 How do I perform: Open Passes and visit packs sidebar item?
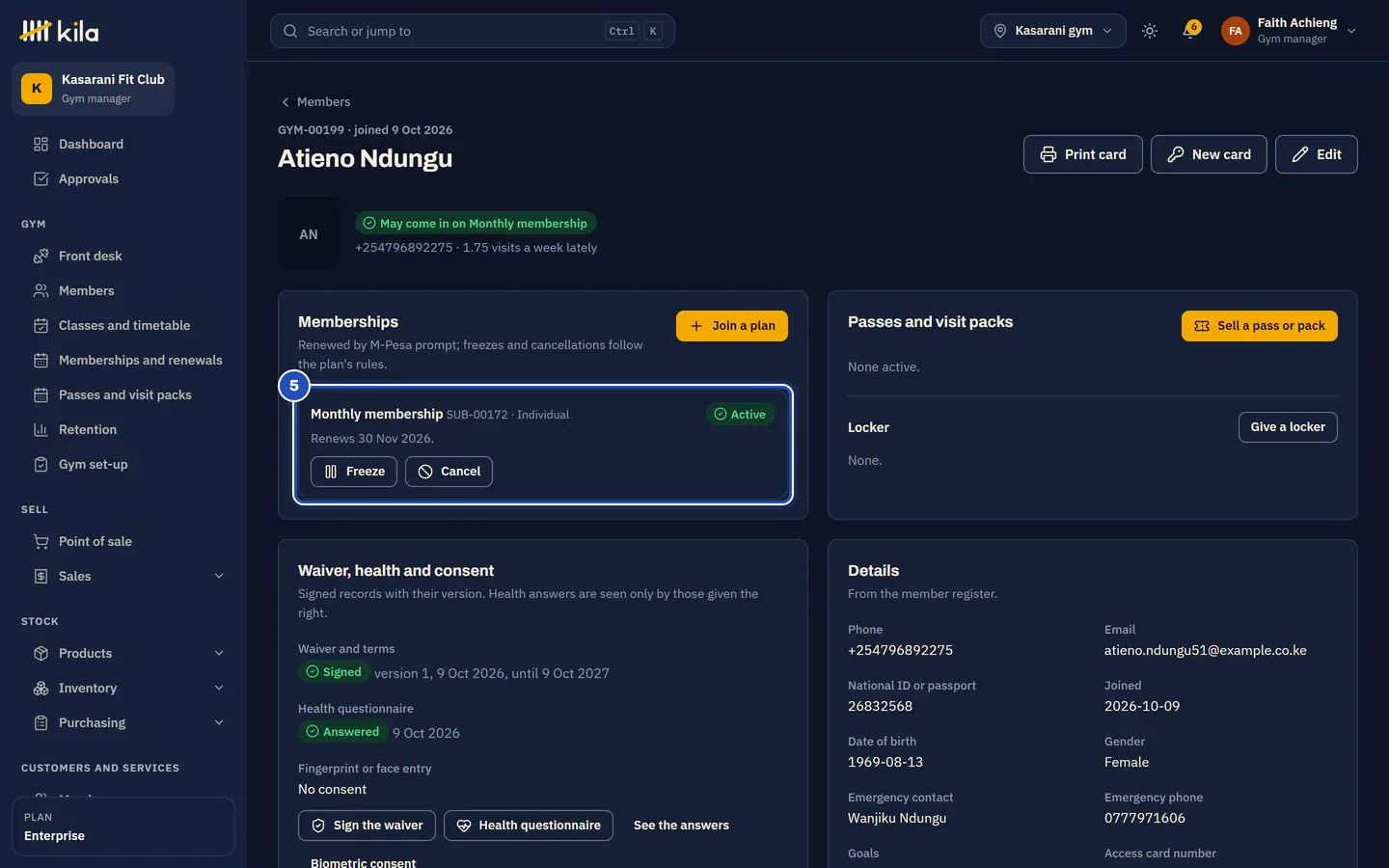click(x=123, y=395)
